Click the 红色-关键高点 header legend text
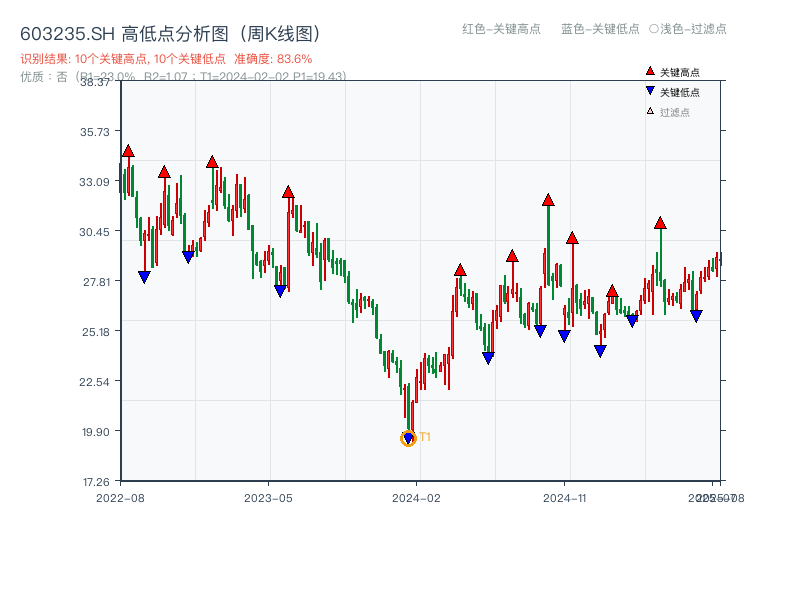Screen dimensions: 800x600 (x=501, y=29)
